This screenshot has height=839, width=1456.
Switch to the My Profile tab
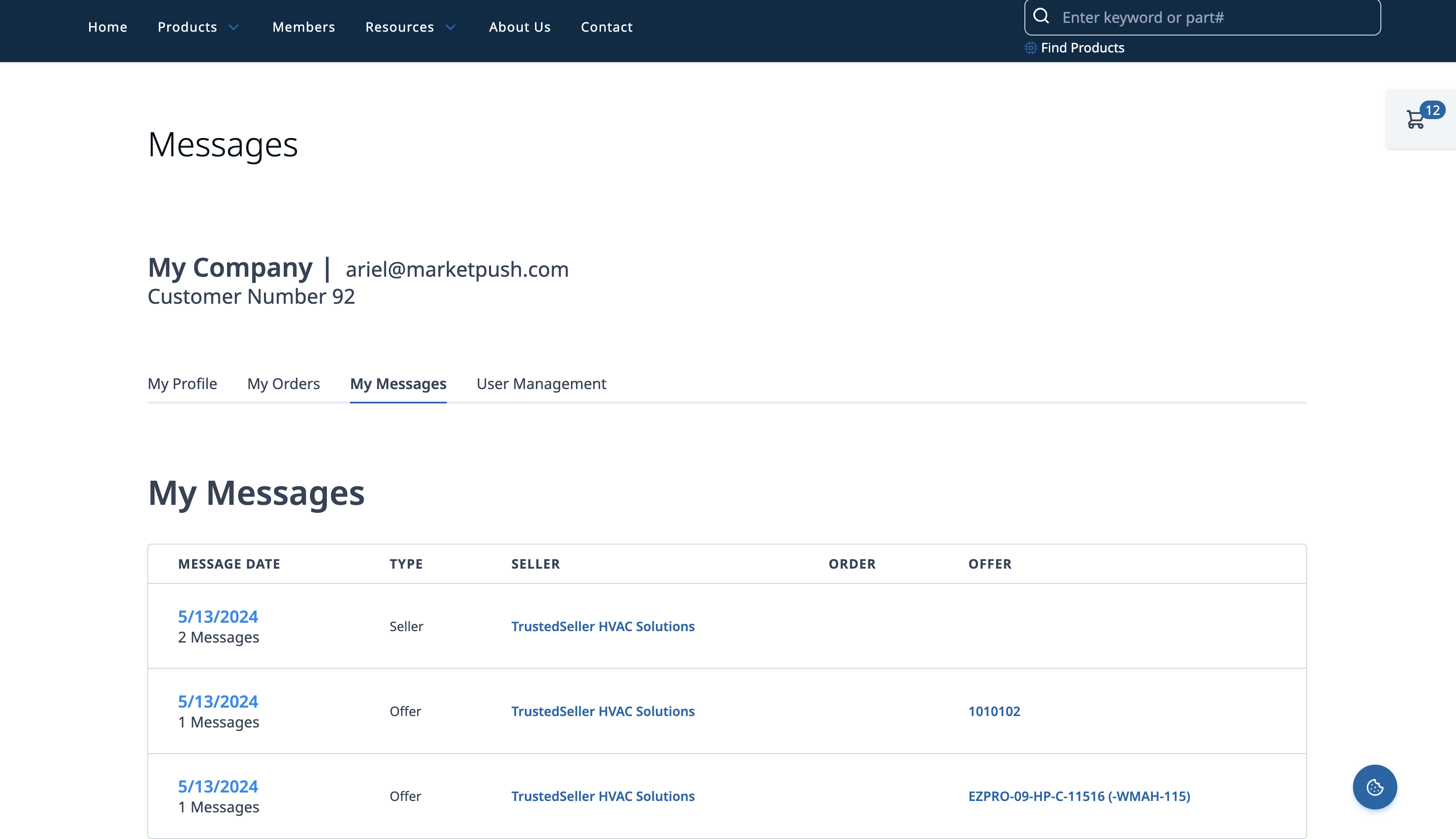pos(182,384)
